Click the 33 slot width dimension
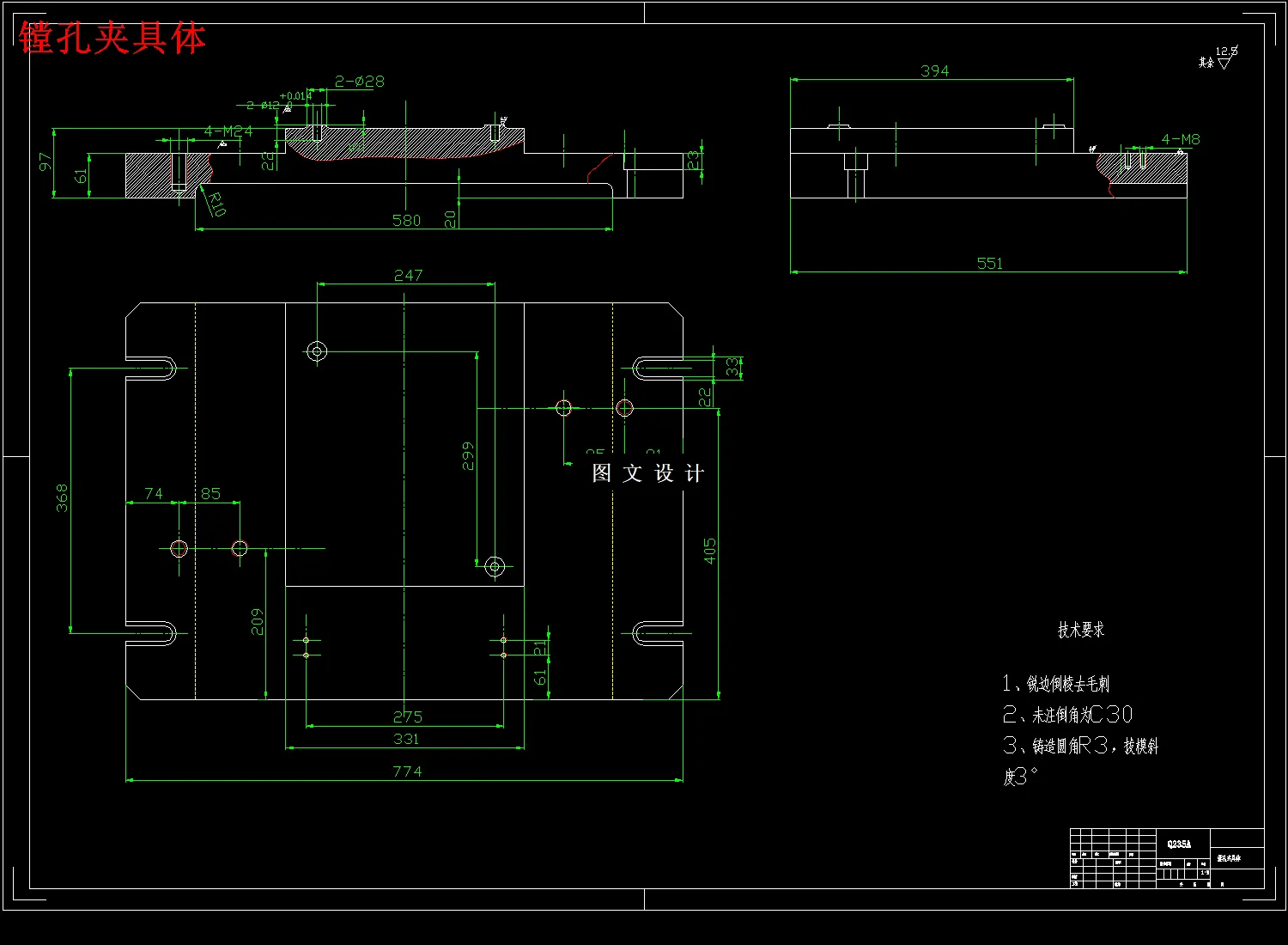Image resolution: width=1288 pixels, height=945 pixels. click(732, 368)
